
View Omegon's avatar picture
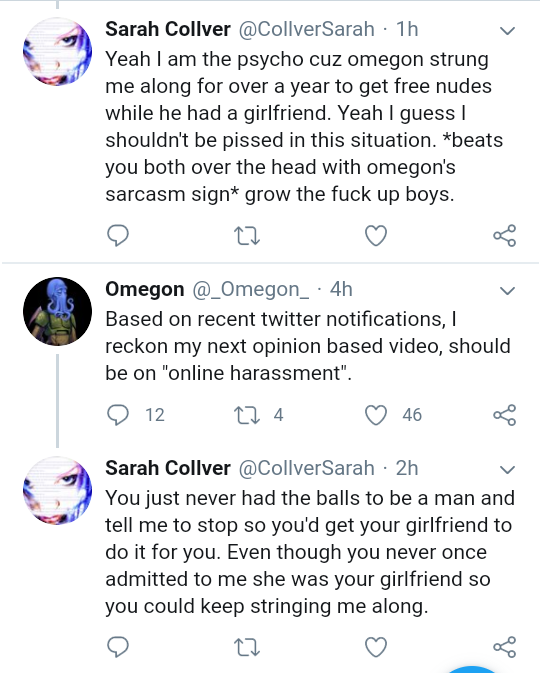pos(58,311)
